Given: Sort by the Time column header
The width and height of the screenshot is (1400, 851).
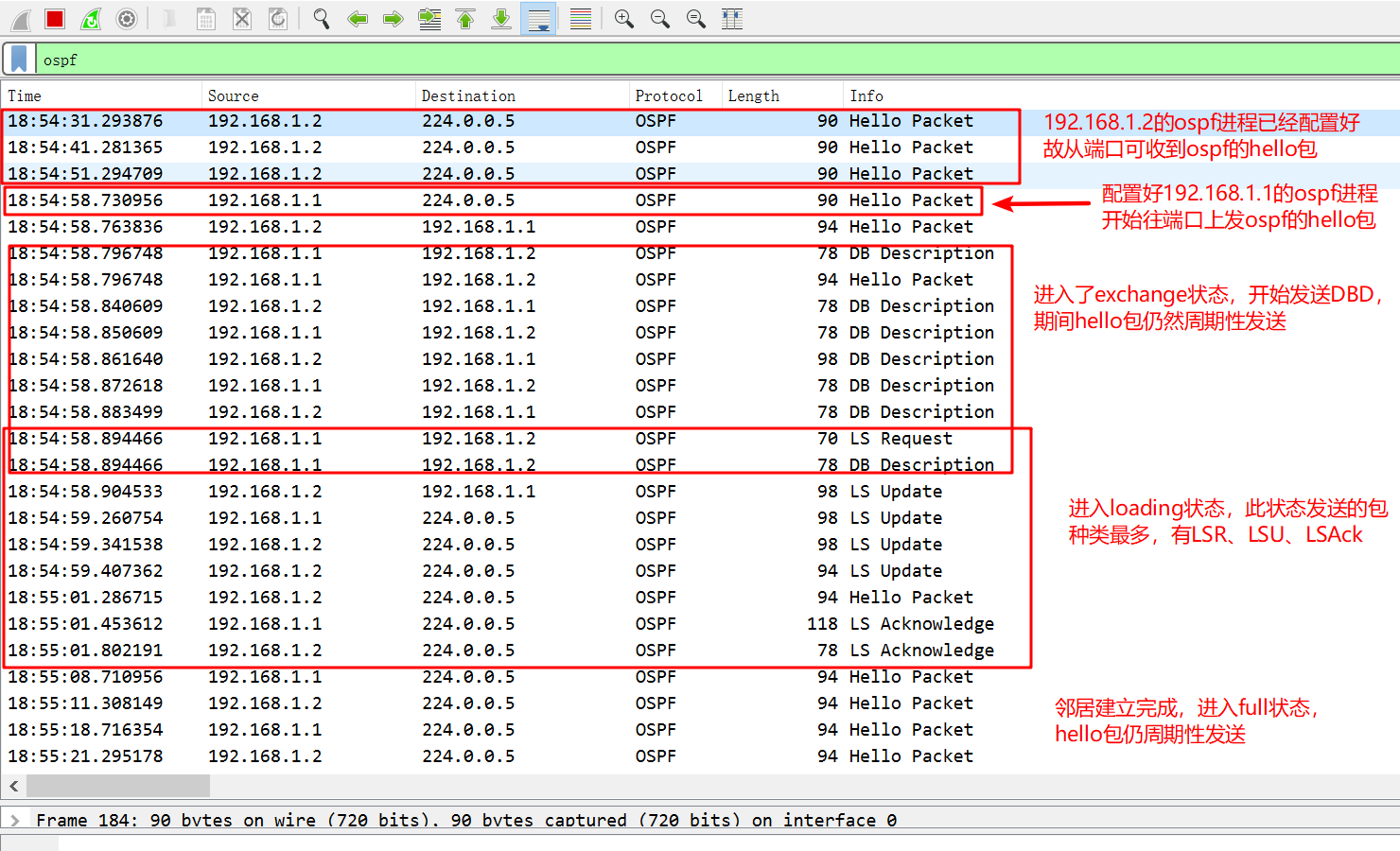Looking at the screenshot, I should [101, 96].
